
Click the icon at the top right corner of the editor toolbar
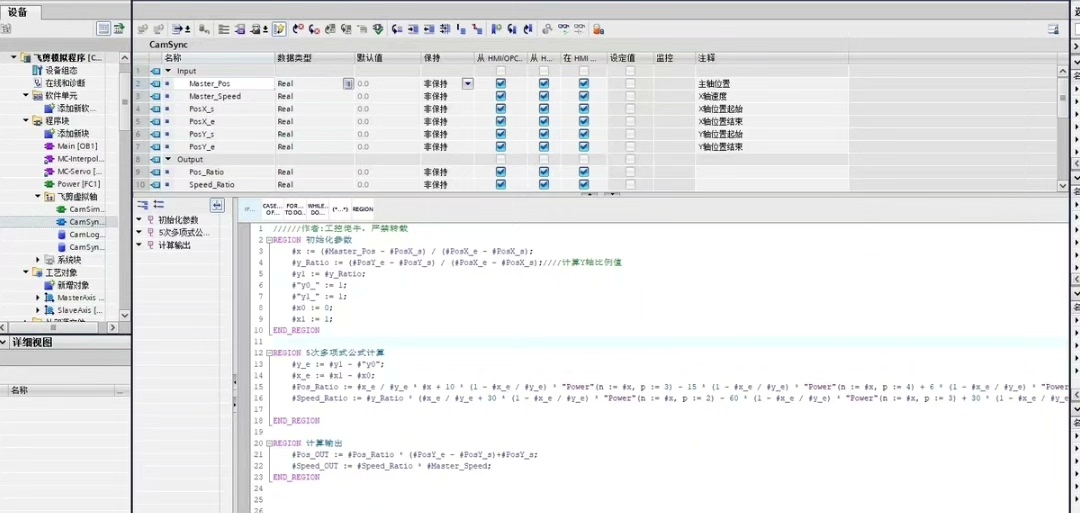pos(1053,29)
